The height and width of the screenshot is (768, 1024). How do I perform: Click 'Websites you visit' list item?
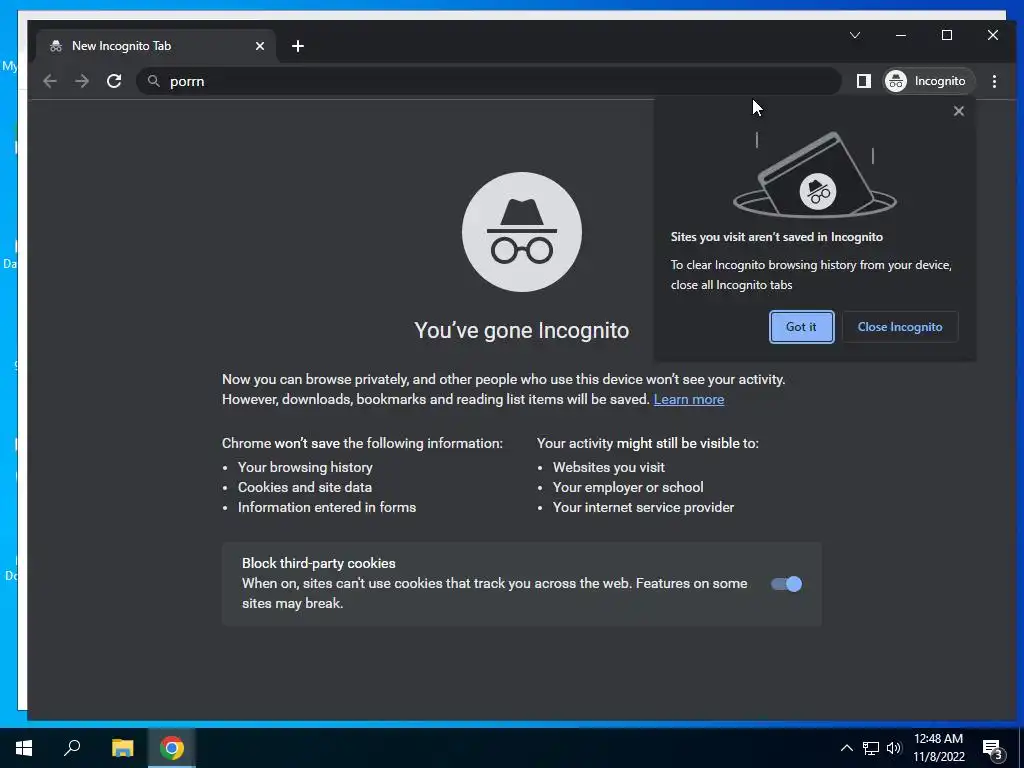click(609, 467)
